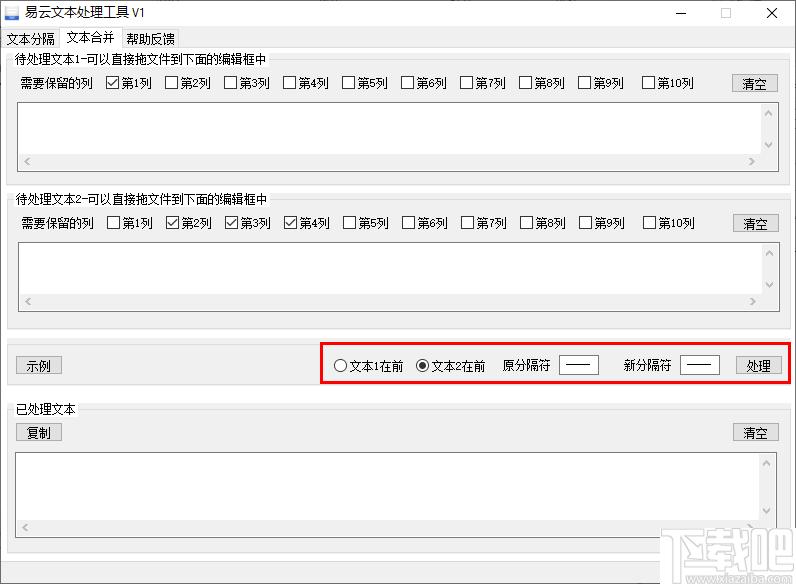Click text 2 box scroll down arrow
796x584 pixels.
click(770, 285)
